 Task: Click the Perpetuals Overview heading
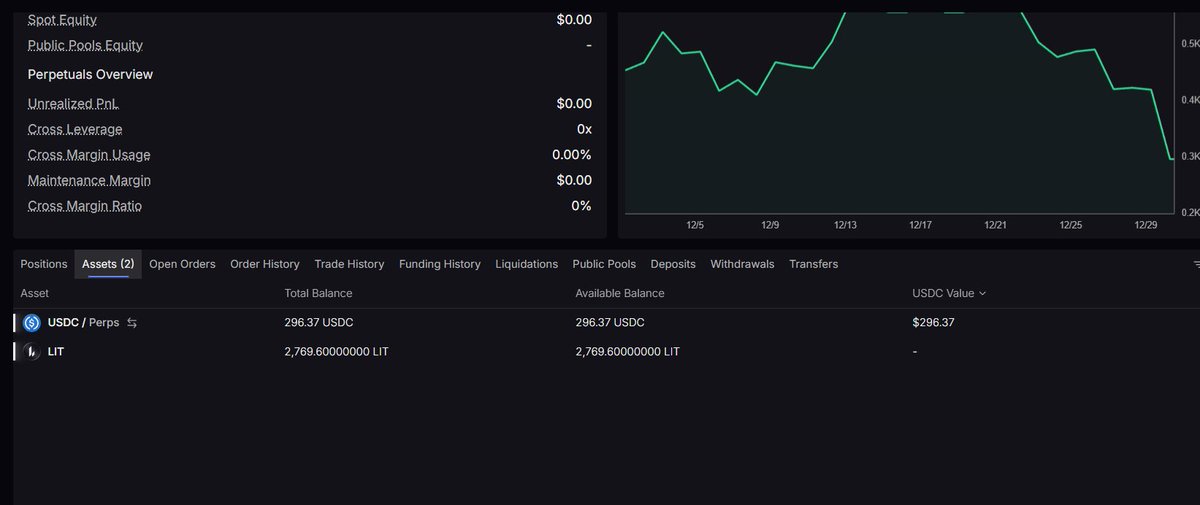(x=90, y=74)
